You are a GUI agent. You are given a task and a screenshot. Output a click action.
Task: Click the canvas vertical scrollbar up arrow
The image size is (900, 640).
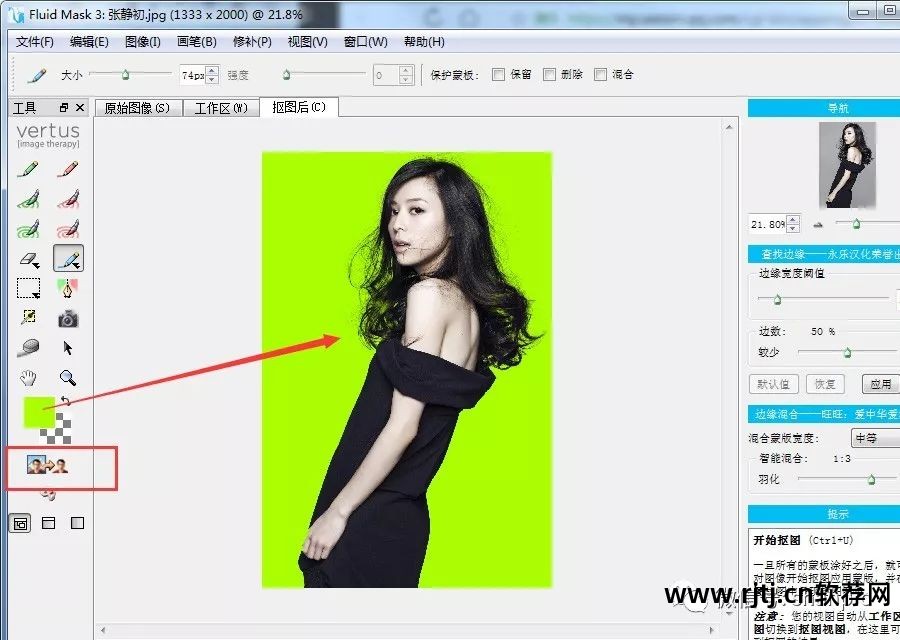click(x=729, y=127)
